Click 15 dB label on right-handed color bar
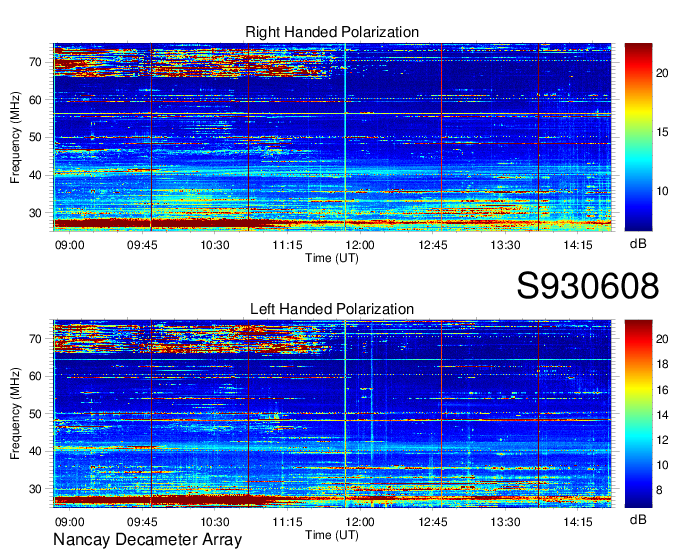Viewport: 680px width, 552px height. coord(662,132)
